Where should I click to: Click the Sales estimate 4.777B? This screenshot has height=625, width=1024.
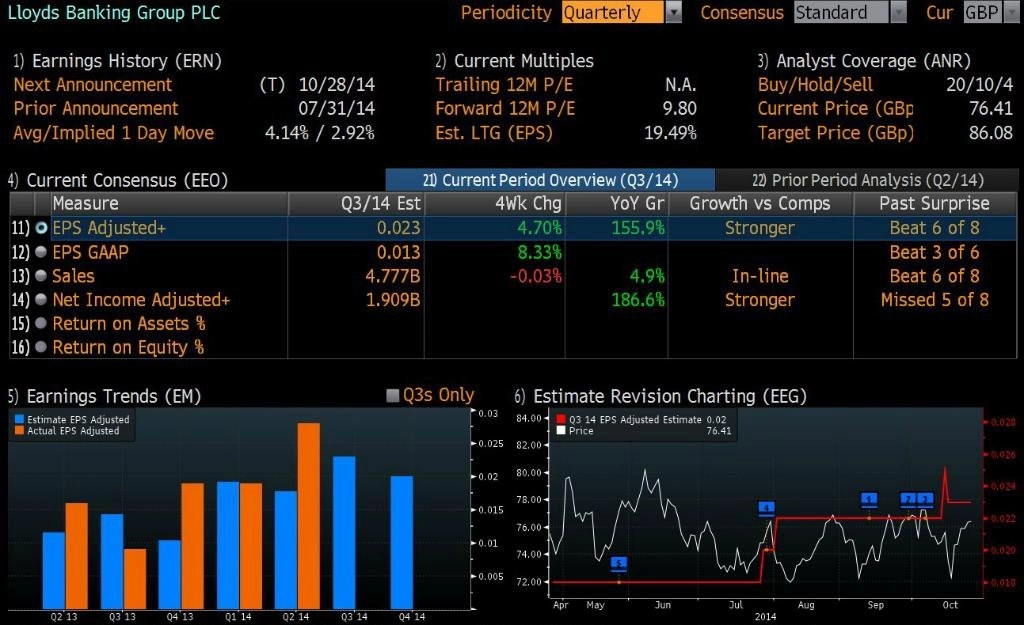tap(392, 276)
